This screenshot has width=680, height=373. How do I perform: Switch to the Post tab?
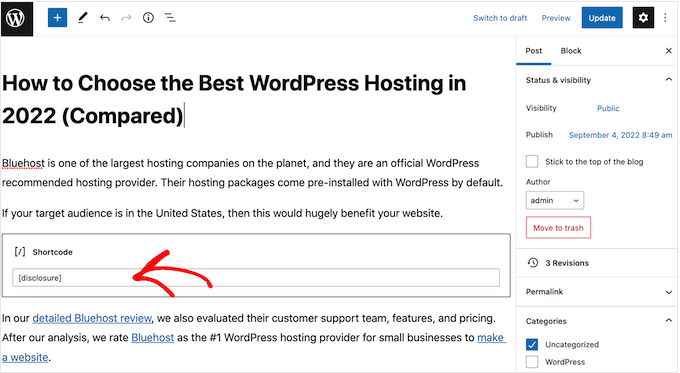[x=533, y=51]
